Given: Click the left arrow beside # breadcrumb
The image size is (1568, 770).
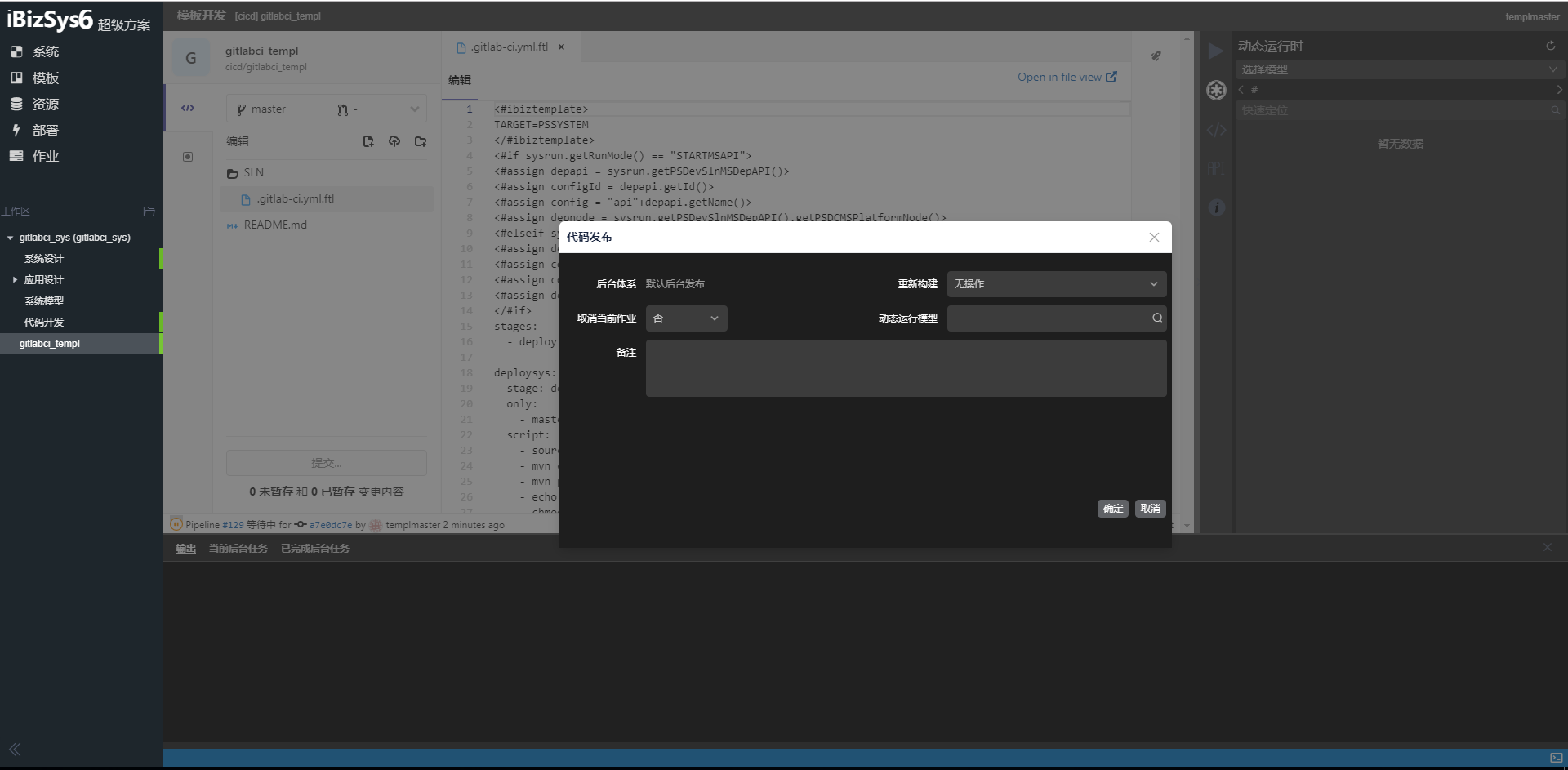Looking at the screenshot, I should point(1241,90).
